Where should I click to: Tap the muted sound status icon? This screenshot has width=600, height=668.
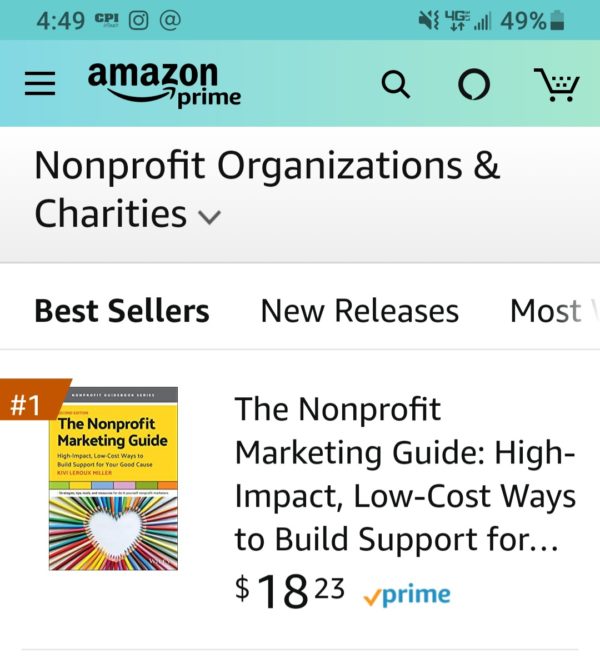tap(428, 20)
